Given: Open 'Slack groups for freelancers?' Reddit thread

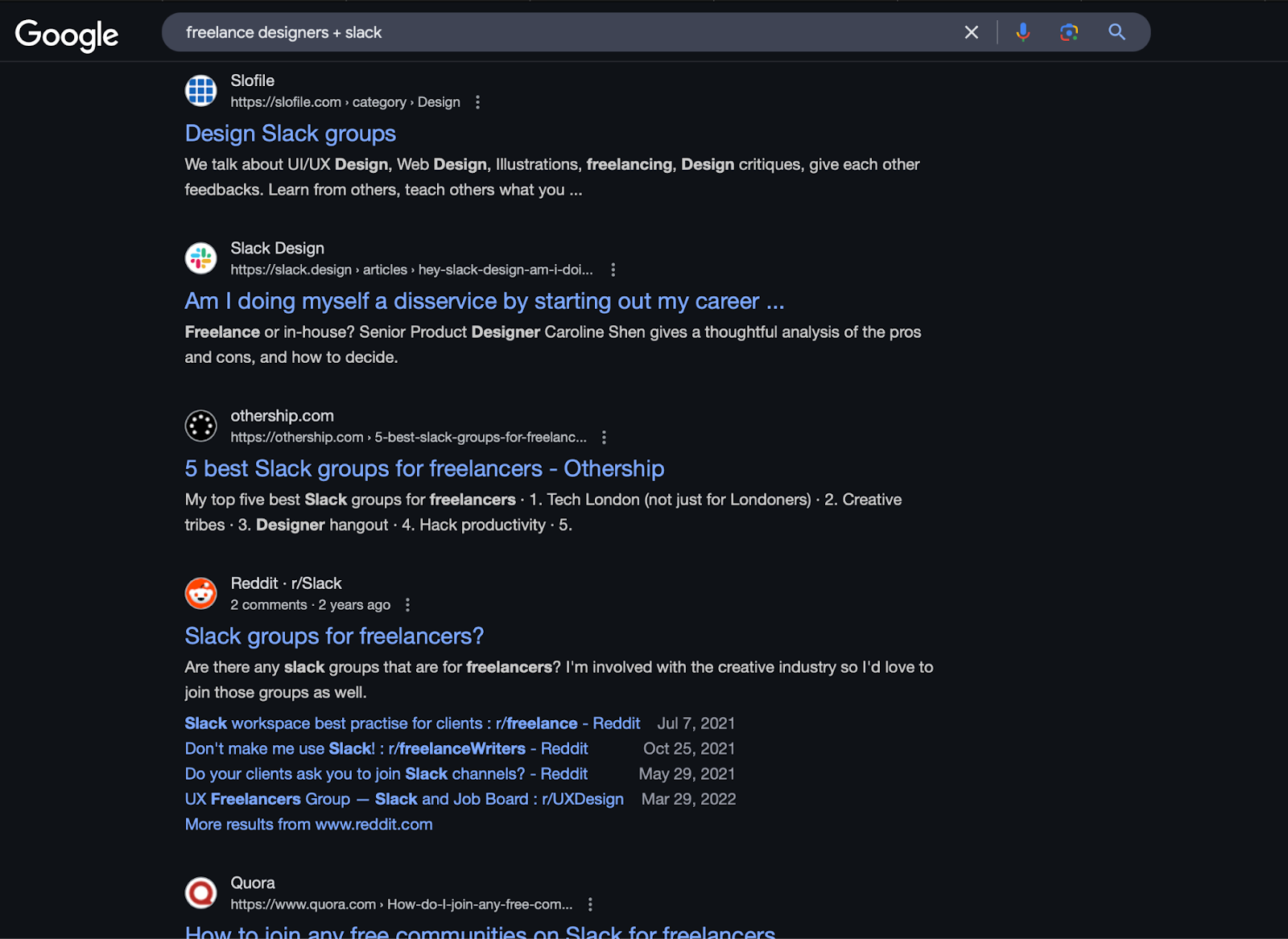Looking at the screenshot, I should coord(334,636).
